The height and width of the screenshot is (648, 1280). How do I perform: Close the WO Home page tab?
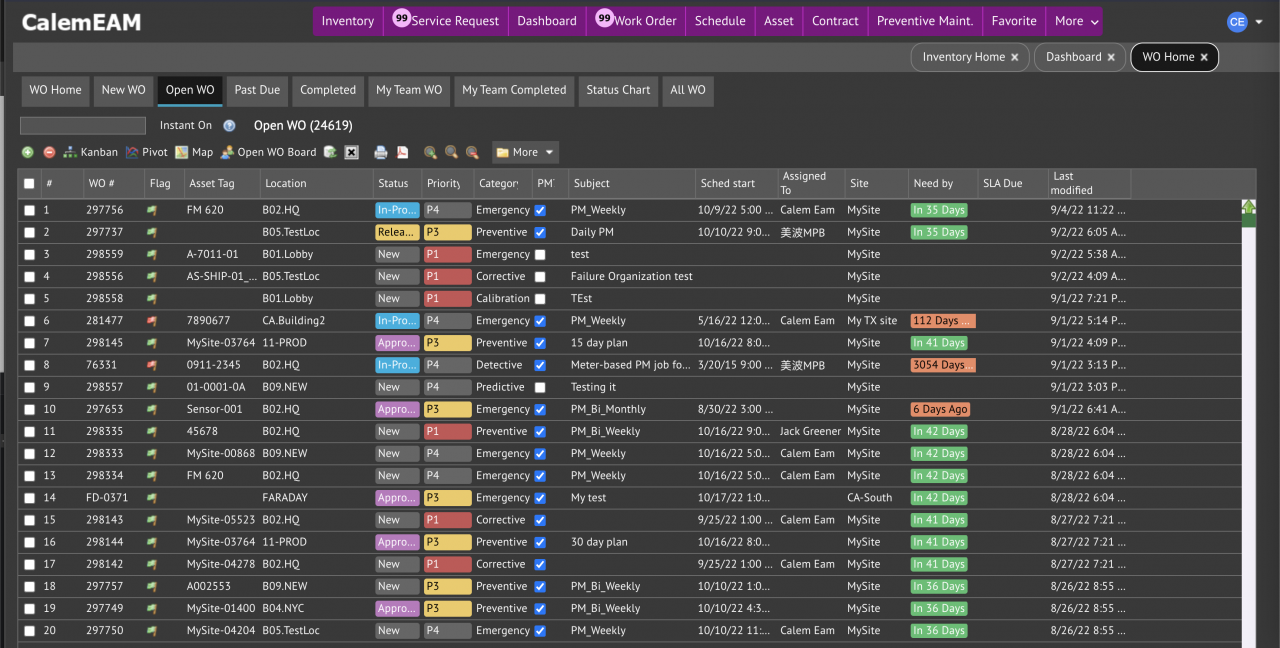point(1204,58)
